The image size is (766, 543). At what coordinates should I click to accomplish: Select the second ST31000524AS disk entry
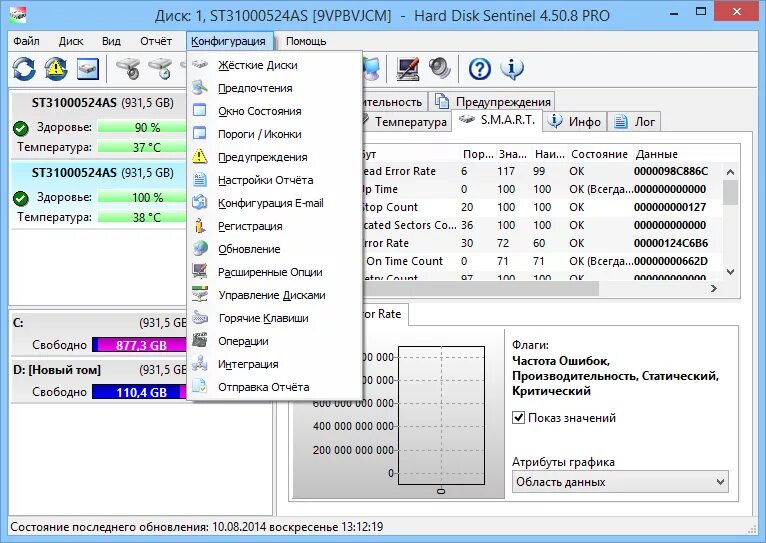[x=98, y=195]
